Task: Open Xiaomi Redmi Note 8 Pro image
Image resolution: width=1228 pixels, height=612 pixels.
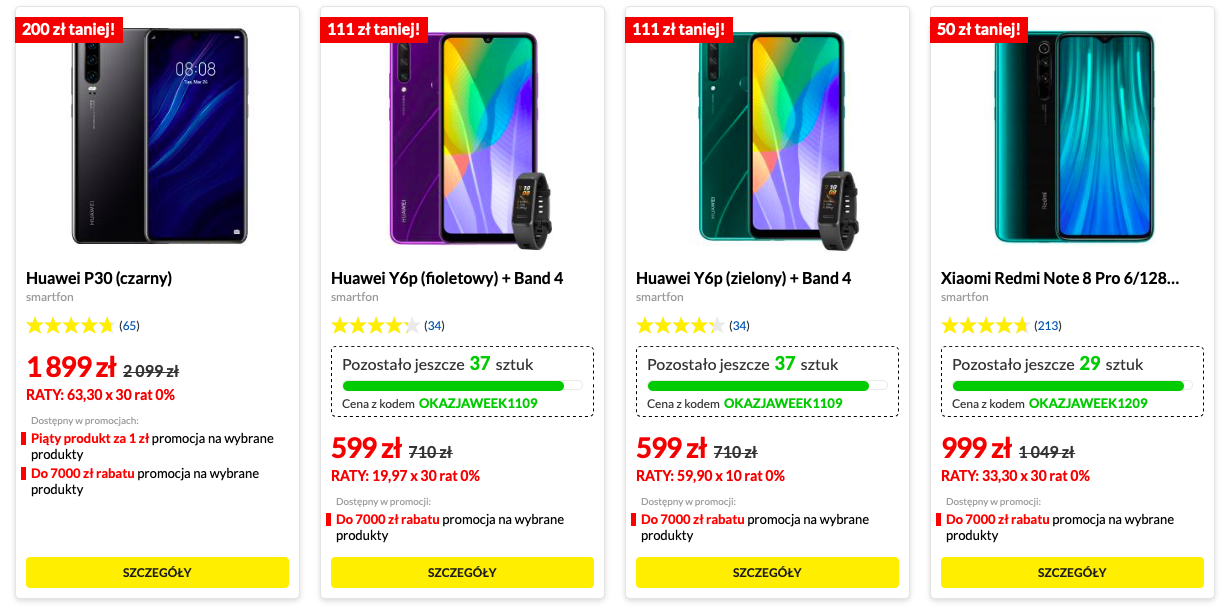Action: coord(1075,136)
